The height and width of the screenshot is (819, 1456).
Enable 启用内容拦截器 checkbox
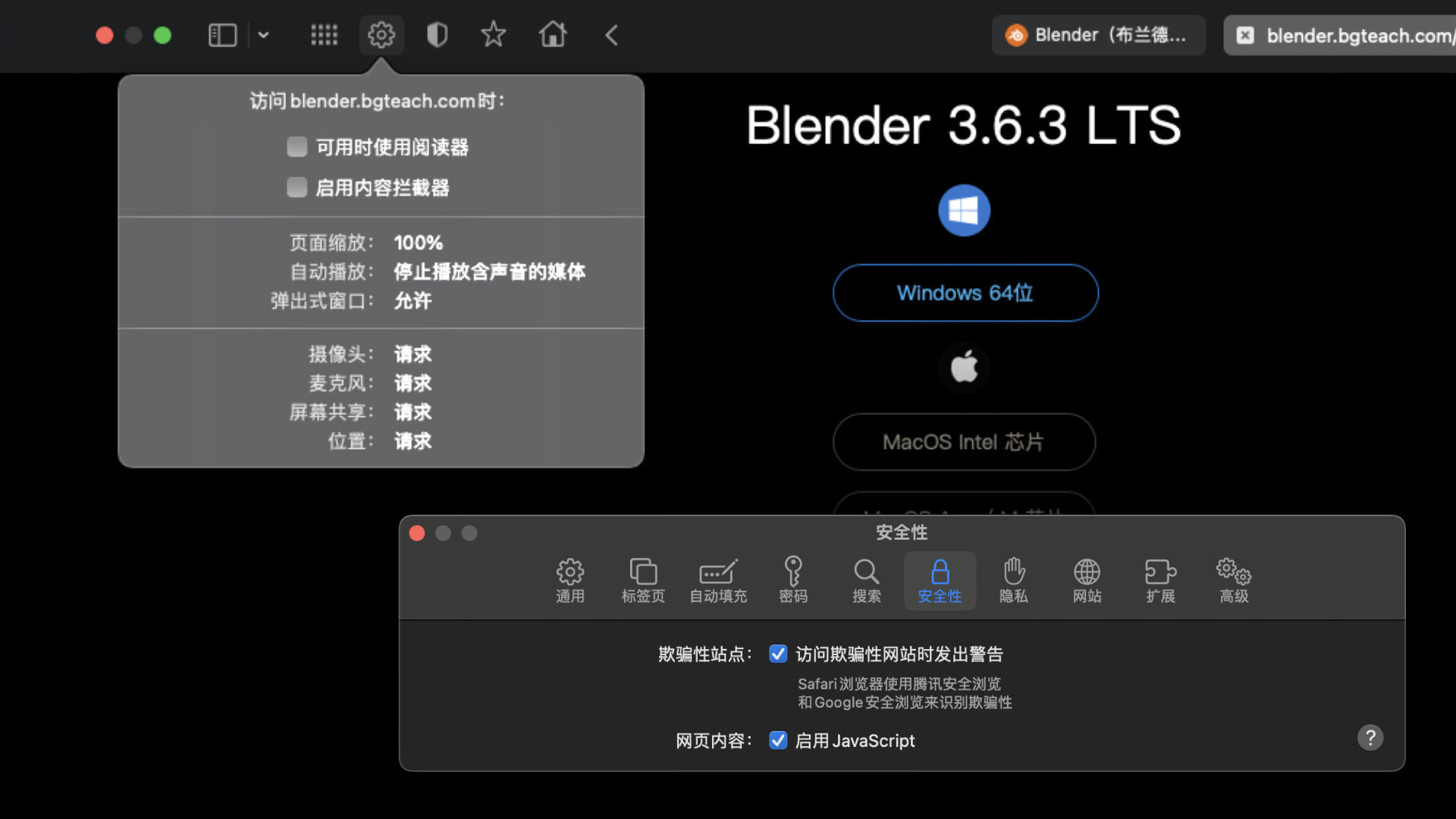coord(297,187)
